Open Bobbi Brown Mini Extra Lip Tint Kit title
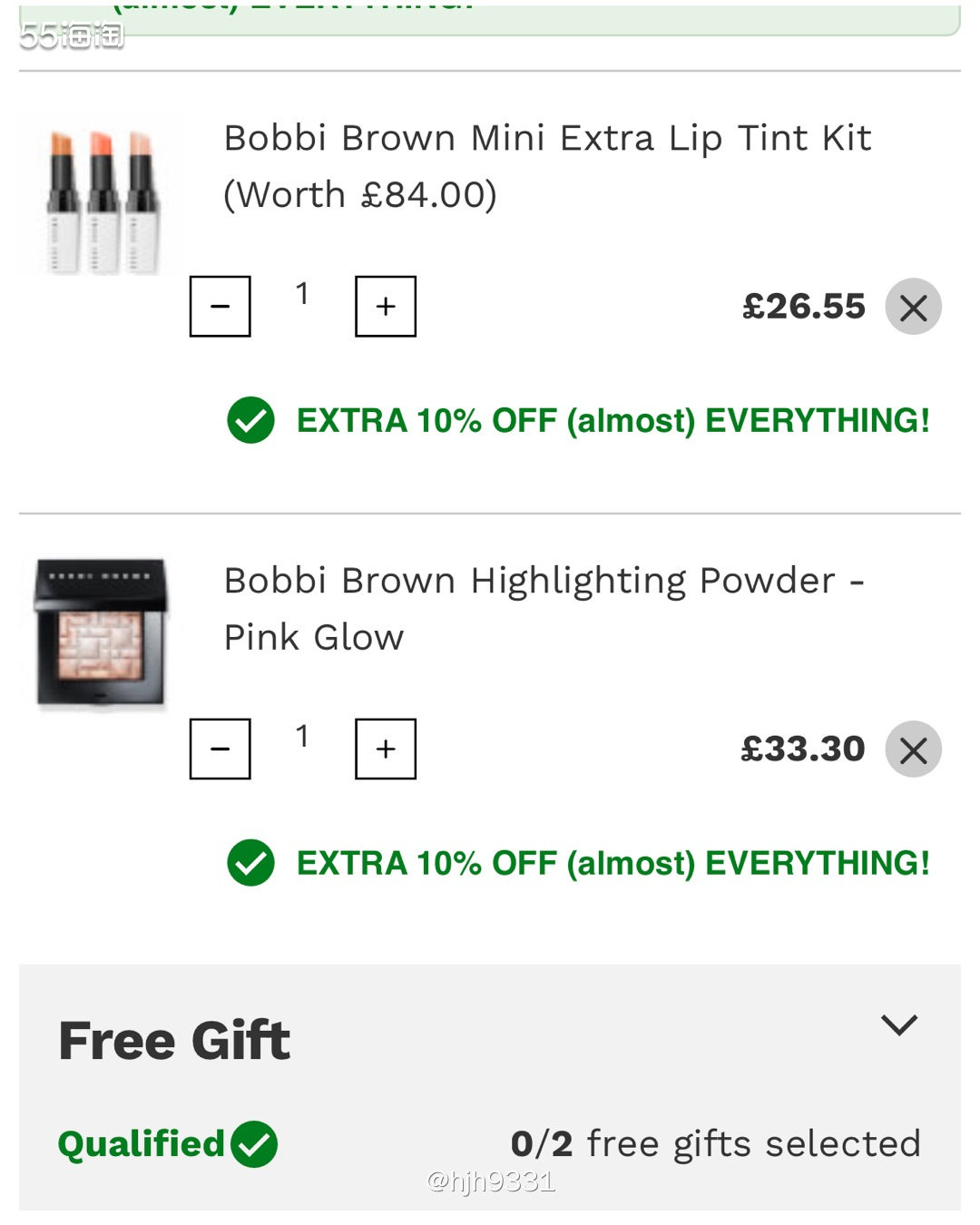 547,166
